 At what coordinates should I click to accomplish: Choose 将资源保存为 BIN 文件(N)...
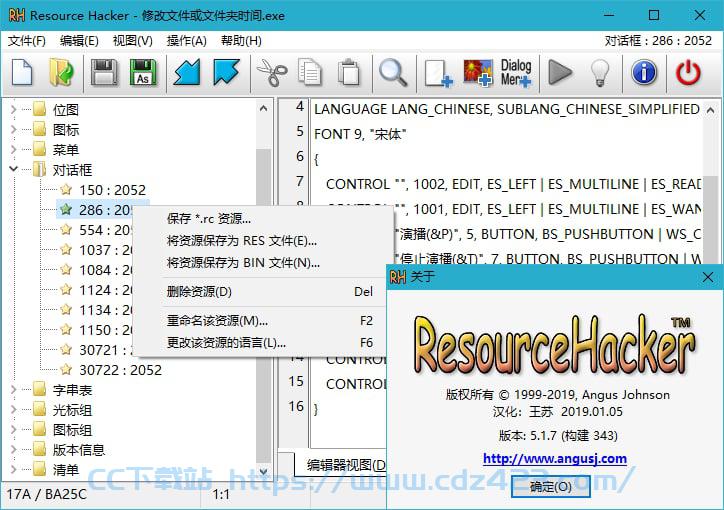pos(264,263)
